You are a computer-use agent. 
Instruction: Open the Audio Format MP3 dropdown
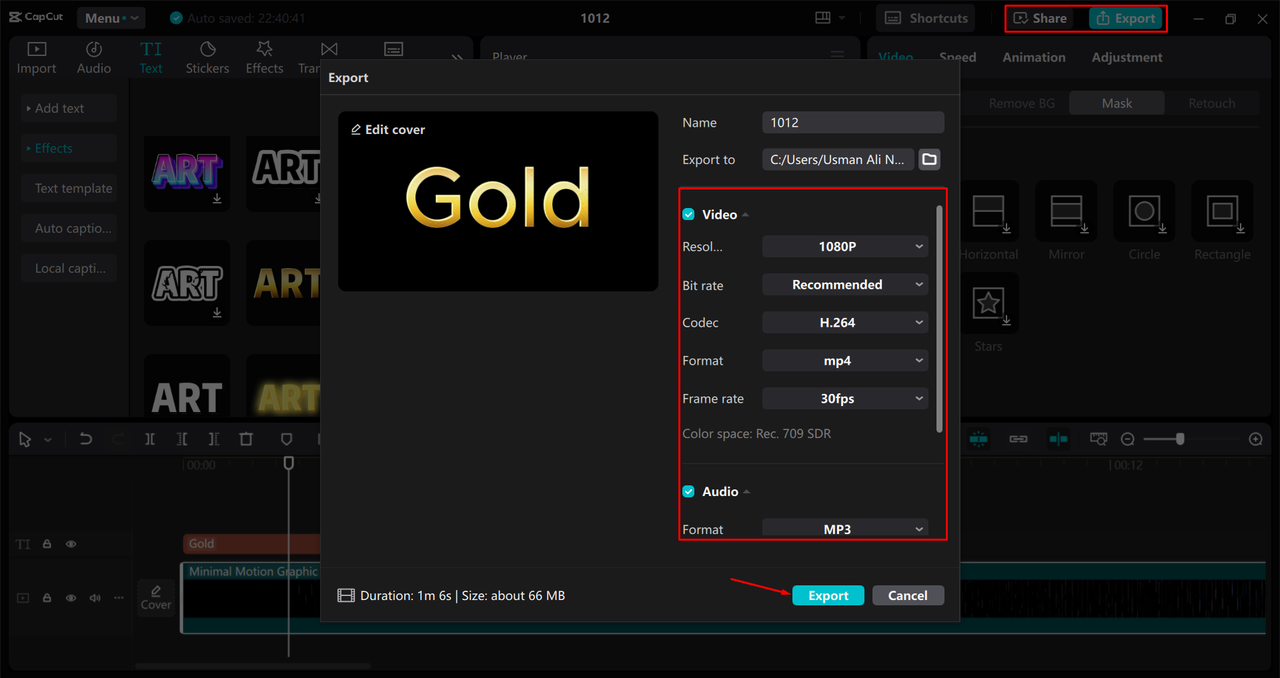(x=845, y=529)
